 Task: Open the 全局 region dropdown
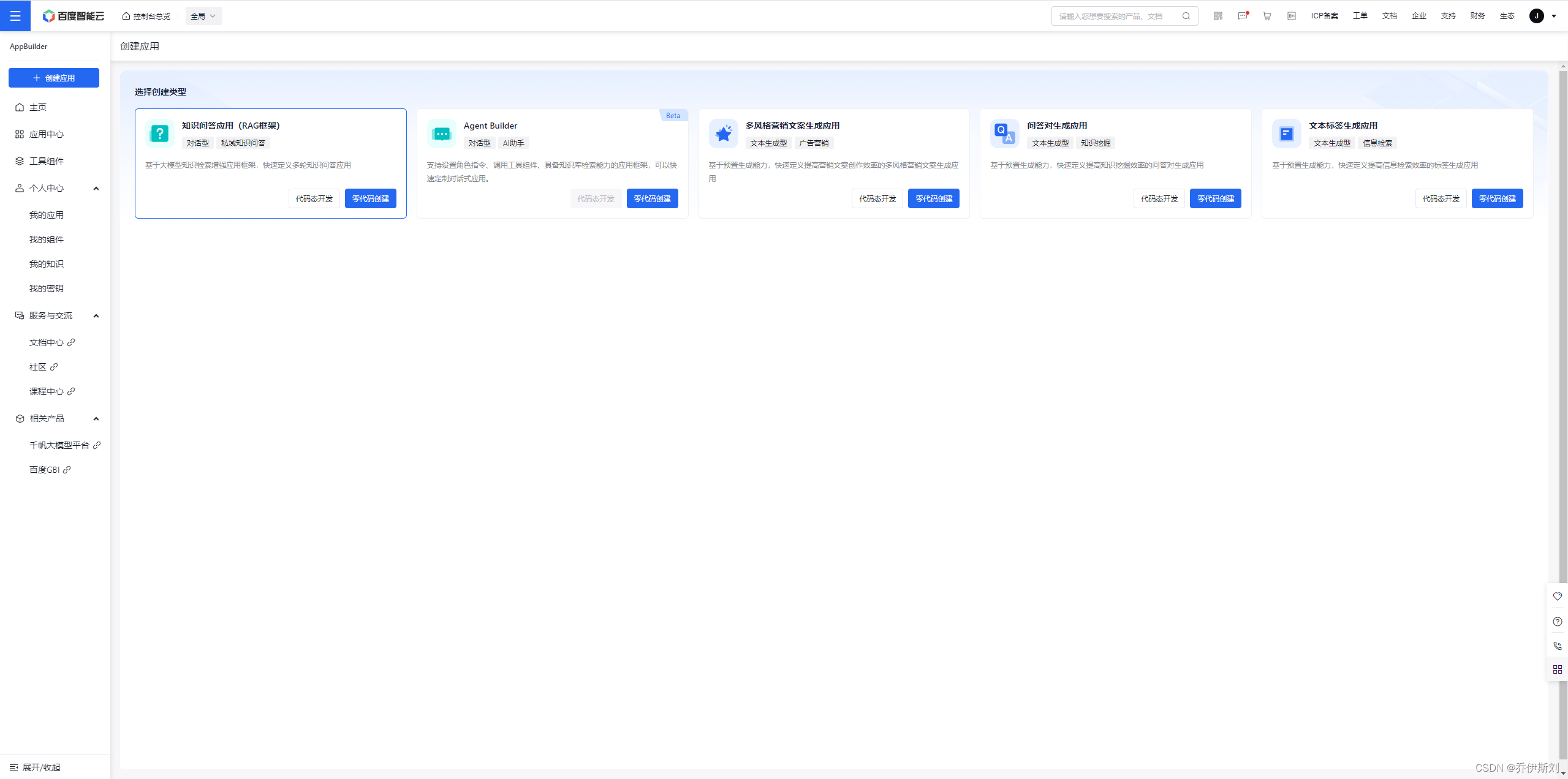pyautogui.click(x=203, y=16)
